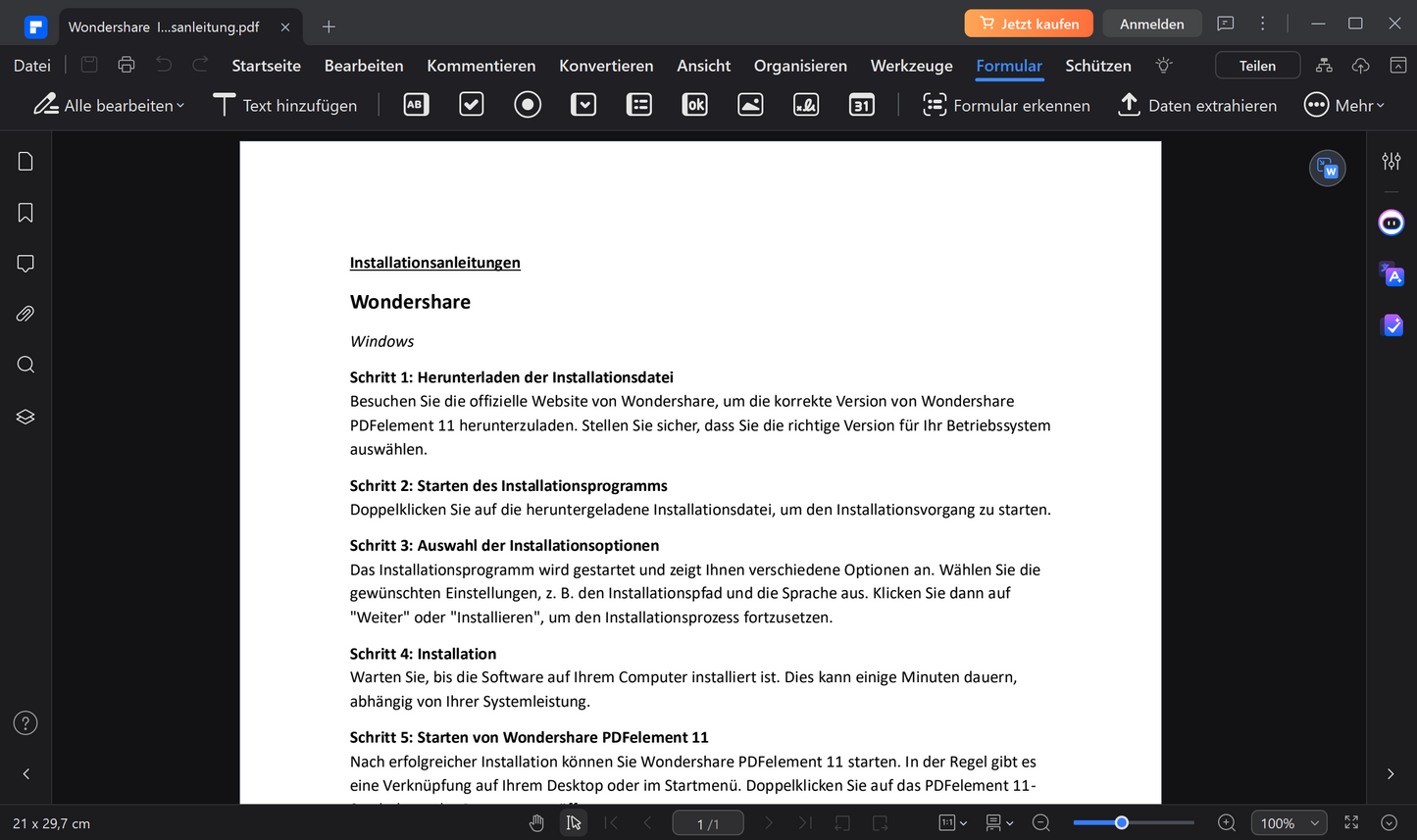
Task: Open the page thumbnails panel
Action: pyautogui.click(x=25, y=161)
